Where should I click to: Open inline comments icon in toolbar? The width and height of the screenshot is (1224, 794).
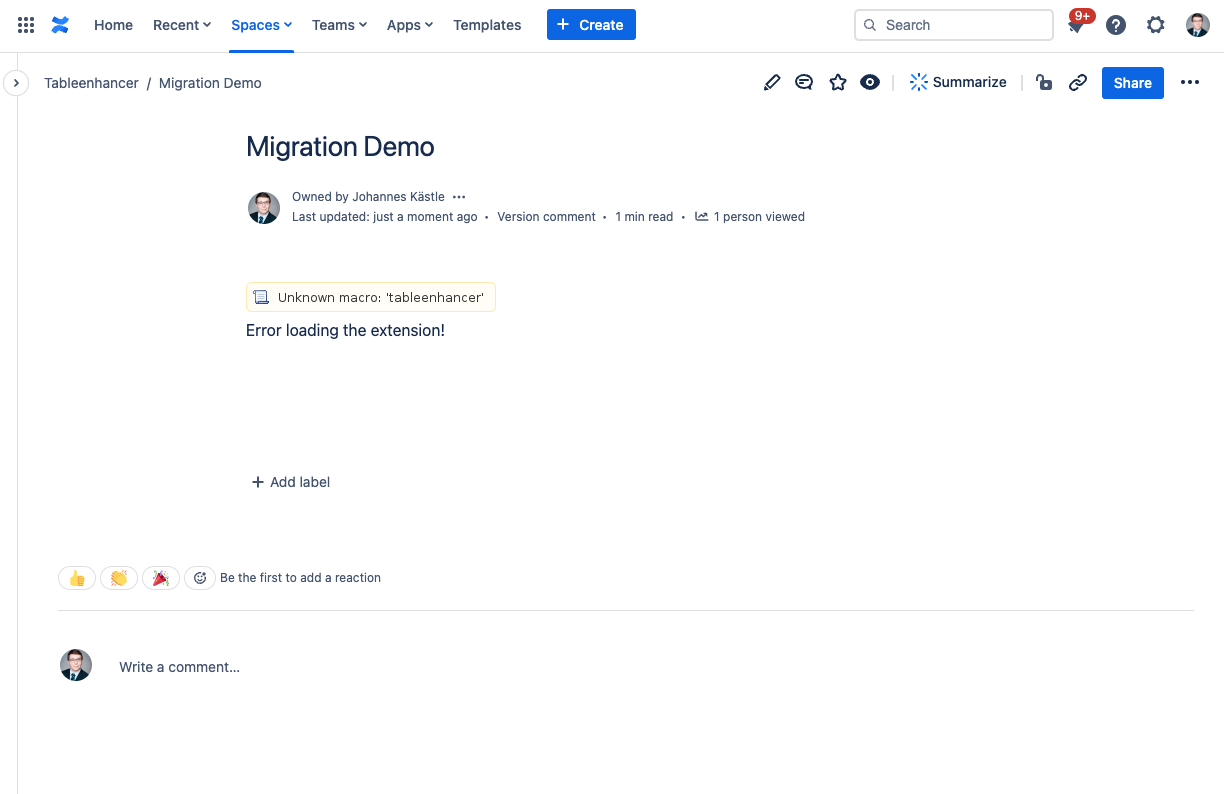[804, 83]
